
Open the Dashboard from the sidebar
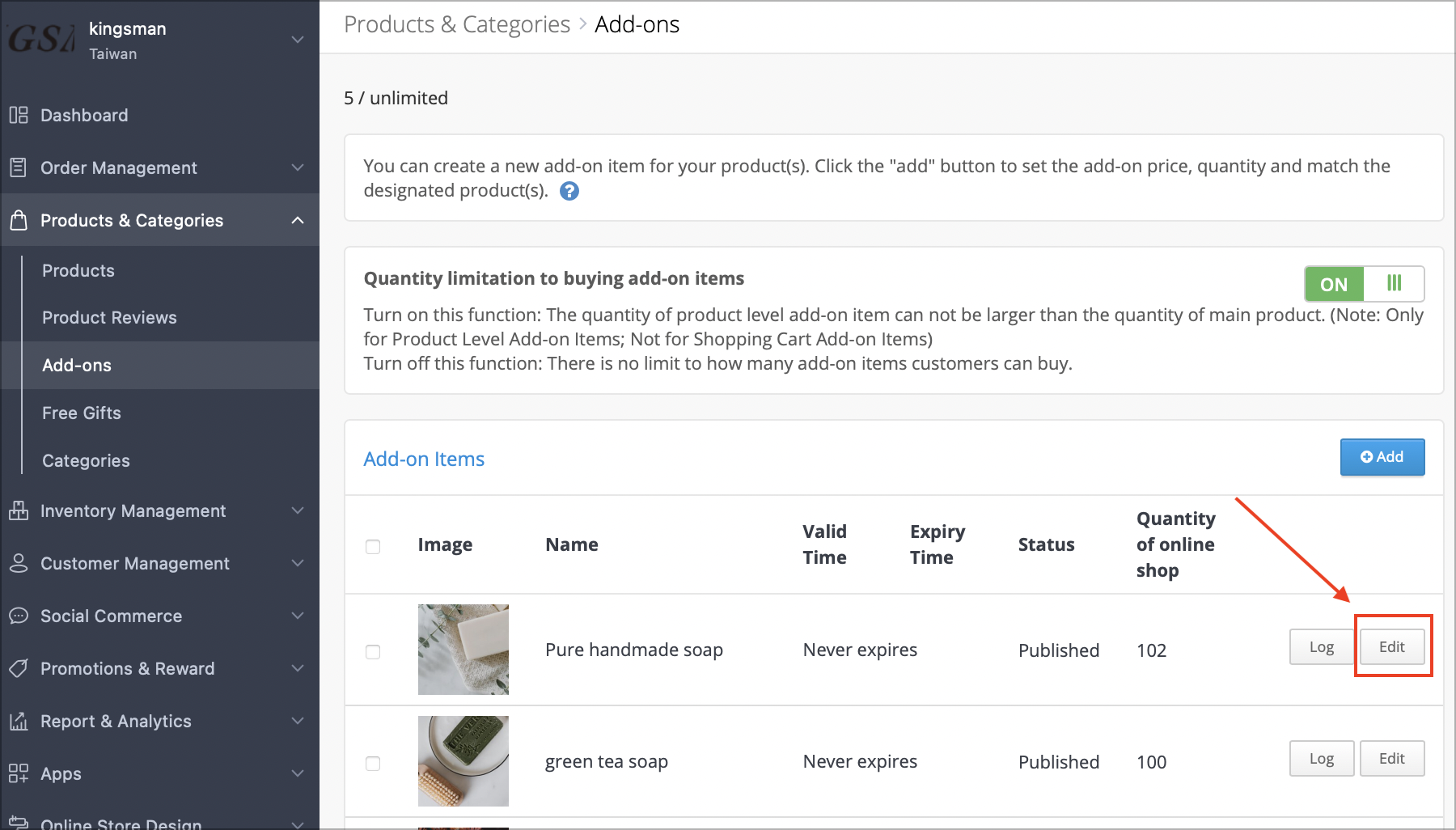[x=83, y=115]
